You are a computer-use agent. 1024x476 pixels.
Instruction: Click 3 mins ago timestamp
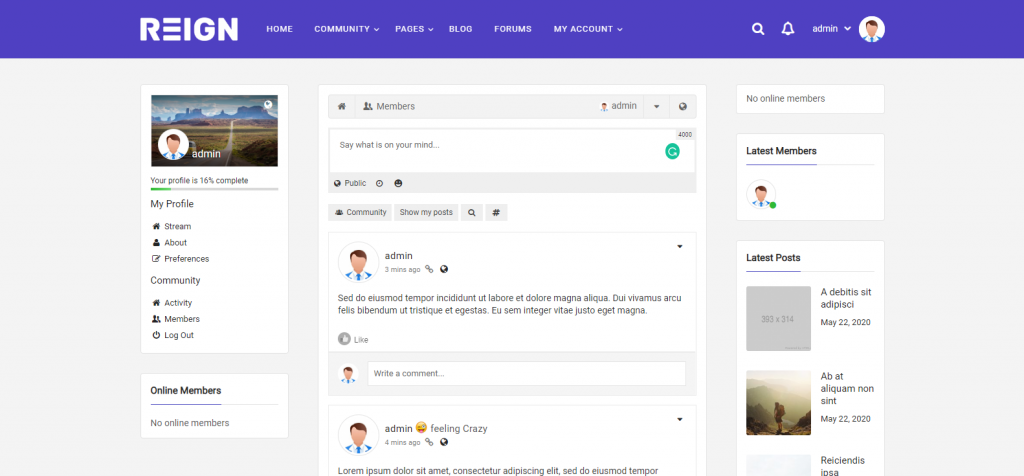tap(402, 270)
